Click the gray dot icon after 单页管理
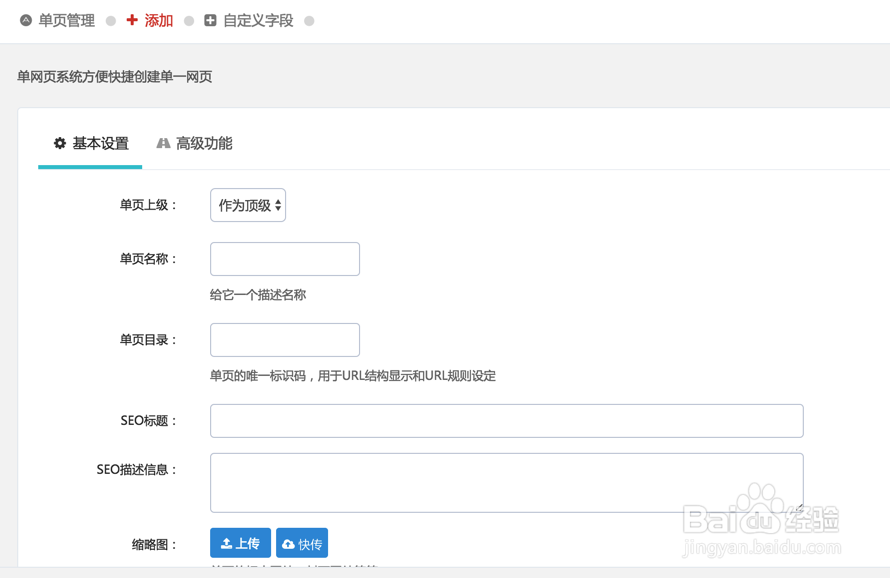 pos(110,20)
